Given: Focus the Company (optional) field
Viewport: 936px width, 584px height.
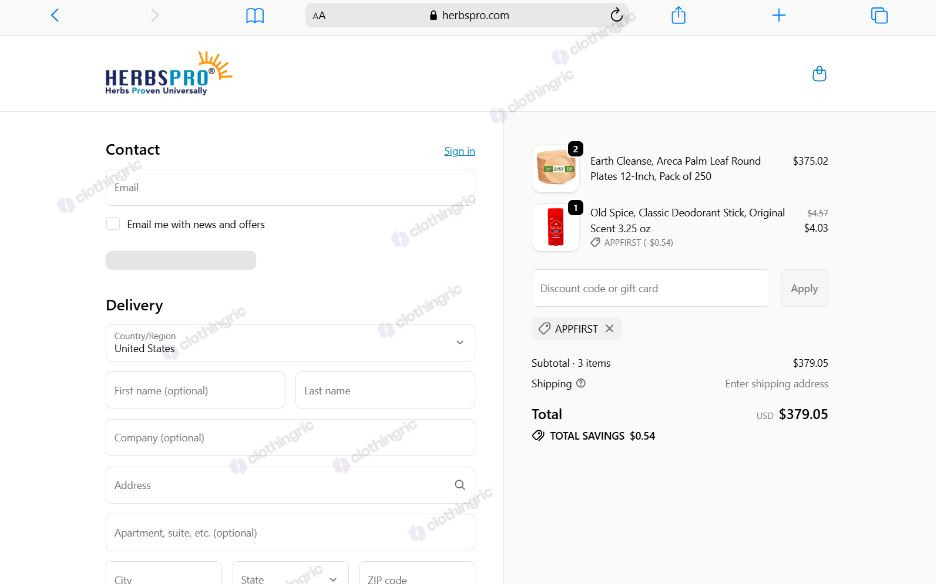Looking at the screenshot, I should pos(290,438).
